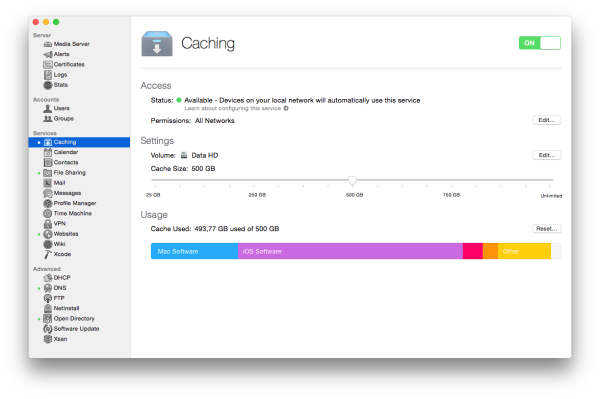Image resolution: width=600 pixels, height=399 pixels.
Task: Click the green status indicator dot
Action: [179, 100]
